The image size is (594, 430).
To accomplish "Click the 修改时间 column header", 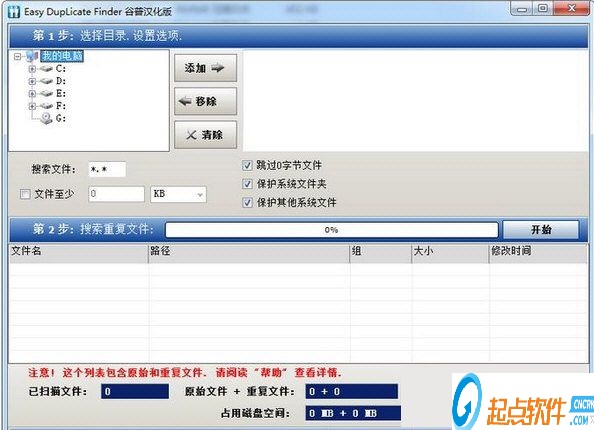I will (x=538, y=253).
